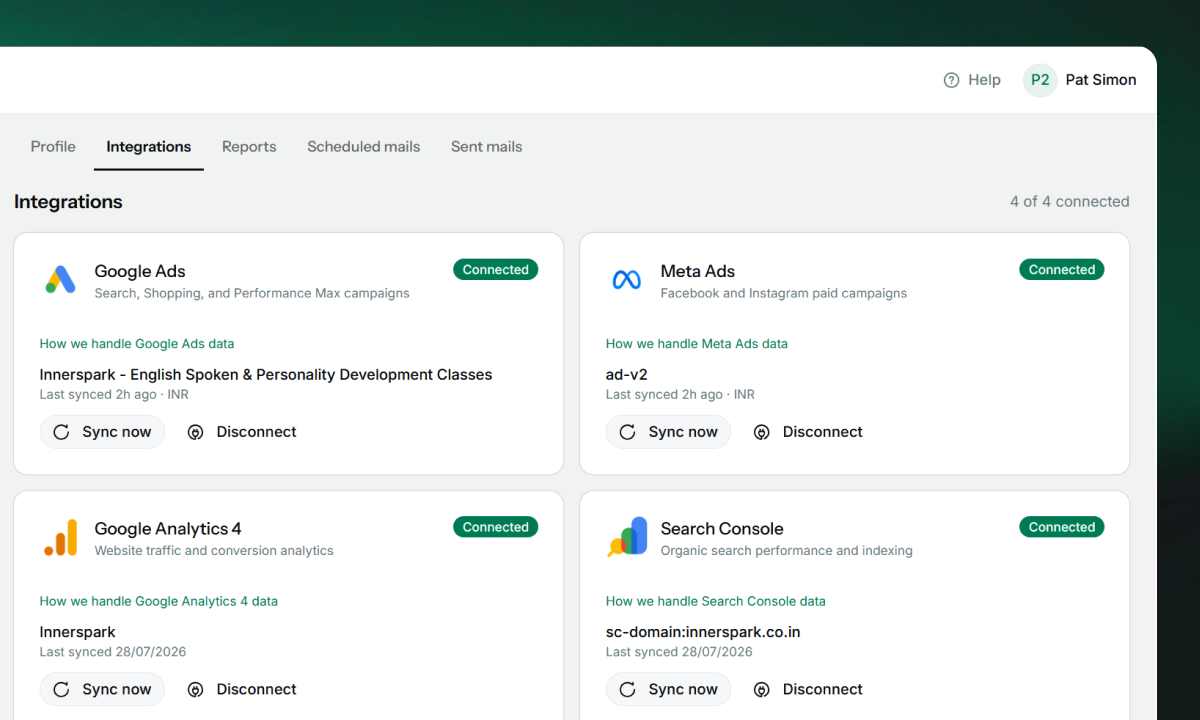1200x720 pixels.
Task: Click the Google Analytics 4 Connected badge
Action: pyautogui.click(x=496, y=527)
